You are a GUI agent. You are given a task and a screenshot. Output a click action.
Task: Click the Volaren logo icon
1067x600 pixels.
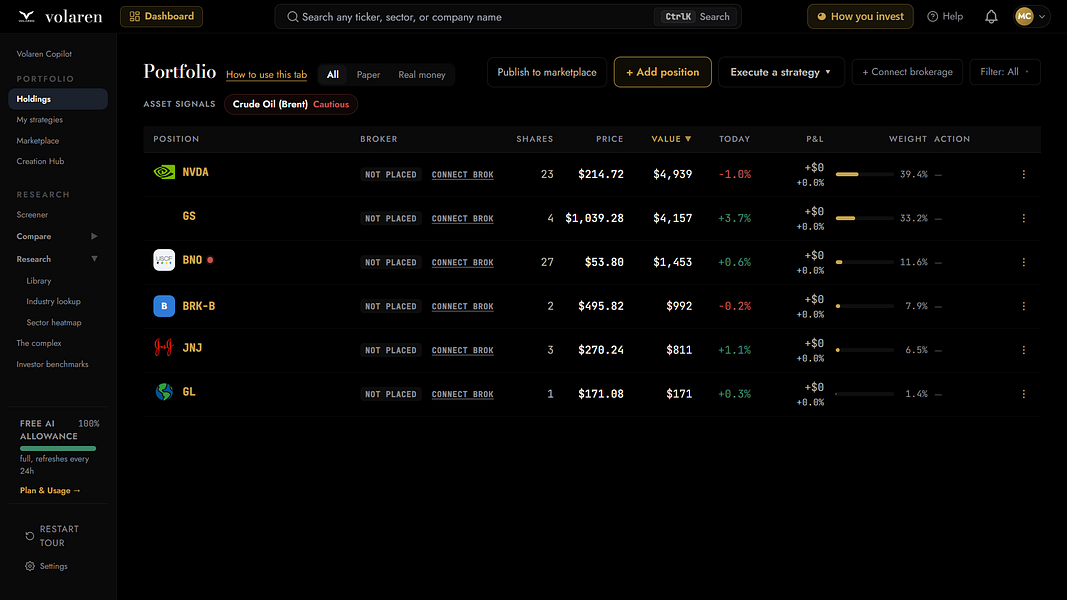tap(27, 16)
